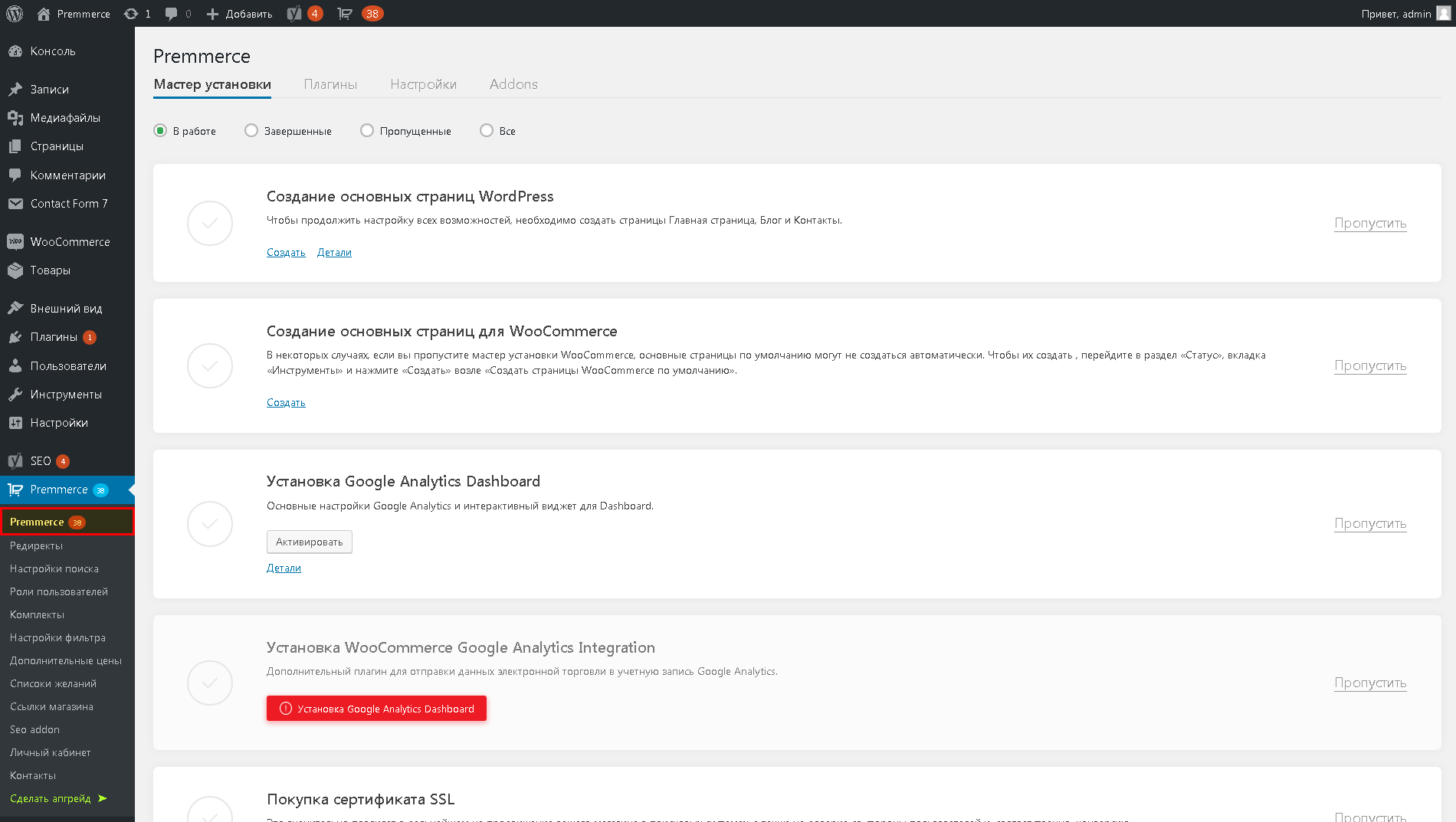Image resolution: width=1456 pixels, height=822 pixels.
Task: Click the Плагины plug icon in sidebar
Action: [x=15, y=337]
